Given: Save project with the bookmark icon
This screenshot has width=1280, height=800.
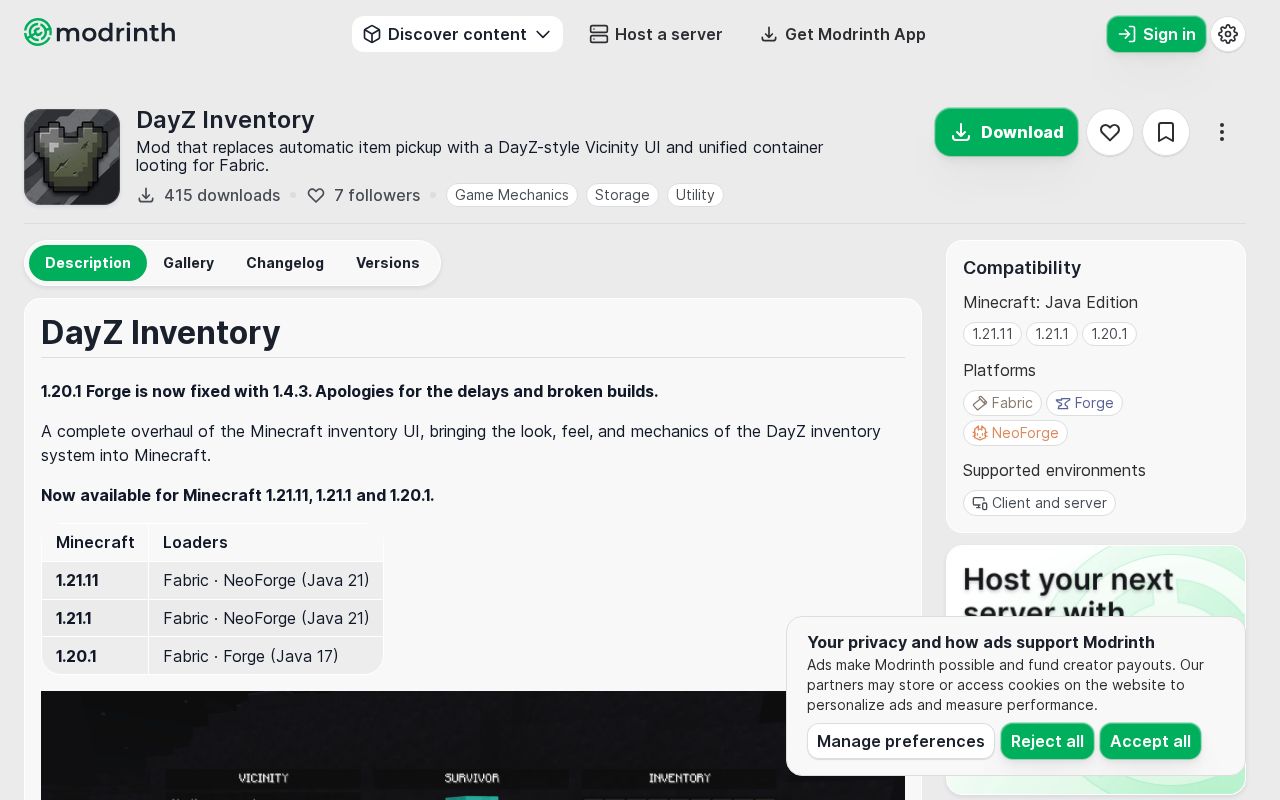Looking at the screenshot, I should tap(1166, 132).
